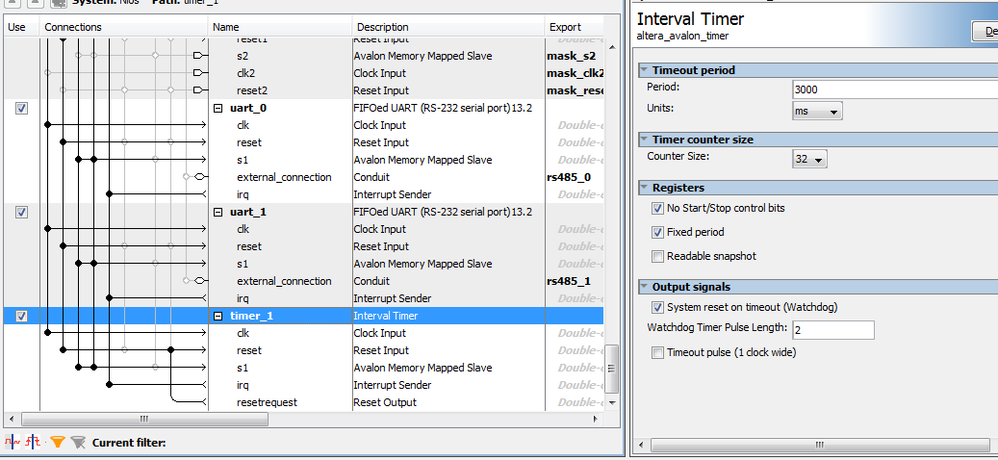This screenshot has width=998, height=460.
Task: Click the system table's horizontal scrollbar thumb
Action: (x=144, y=419)
